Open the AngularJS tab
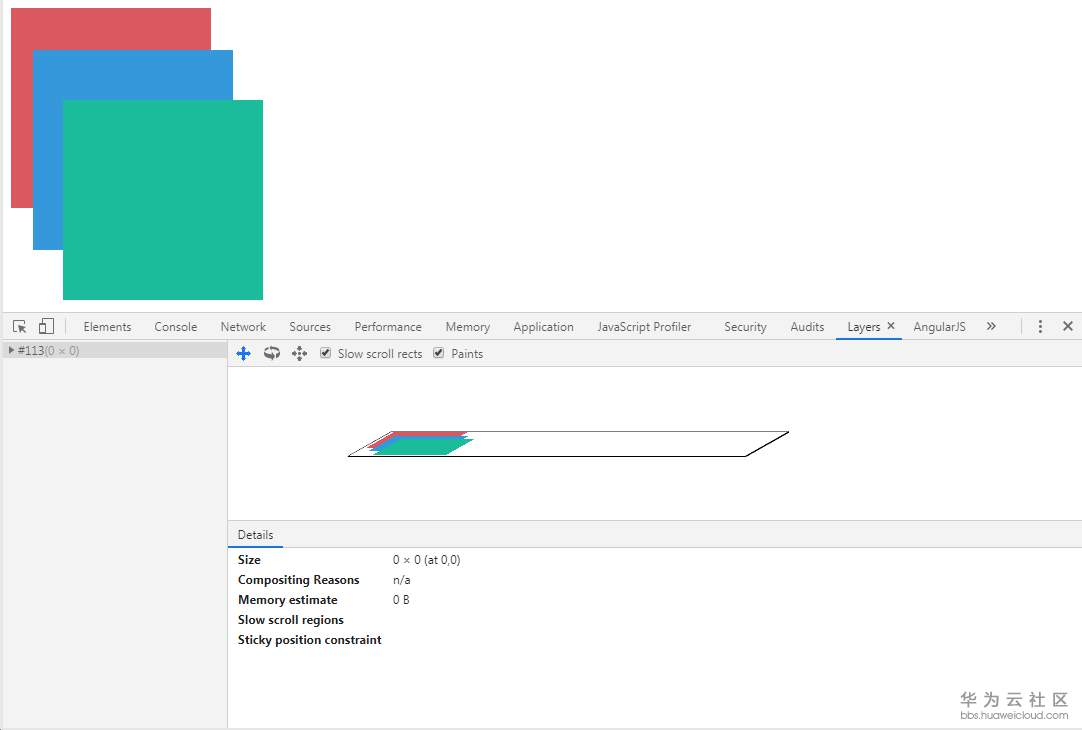Image resolution: width=1082 pixels, height=730 pixels. click(939, 327)
